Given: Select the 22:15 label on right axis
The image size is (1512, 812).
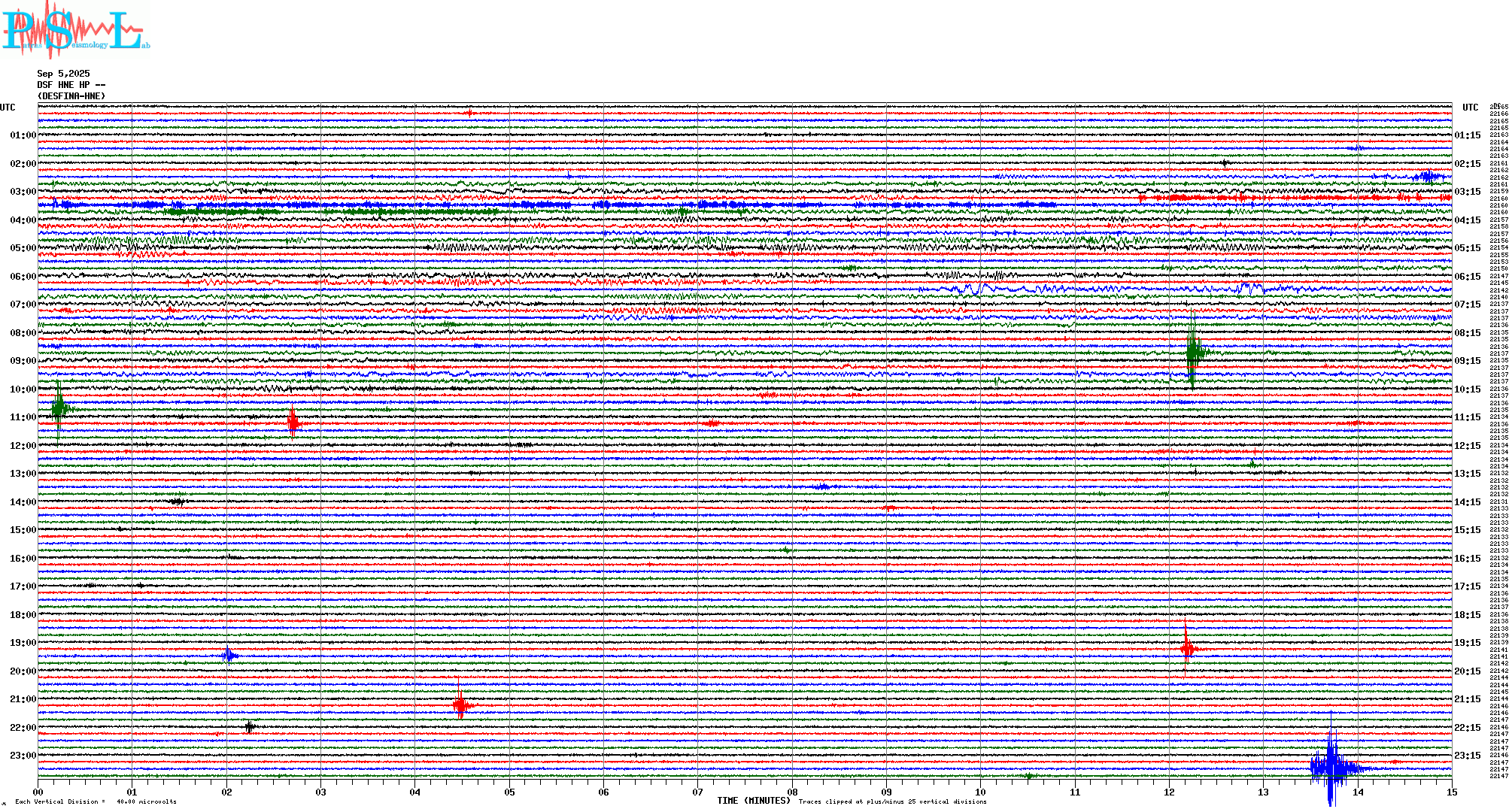Looking at the screenshot, I should [x=1468, y=728].
